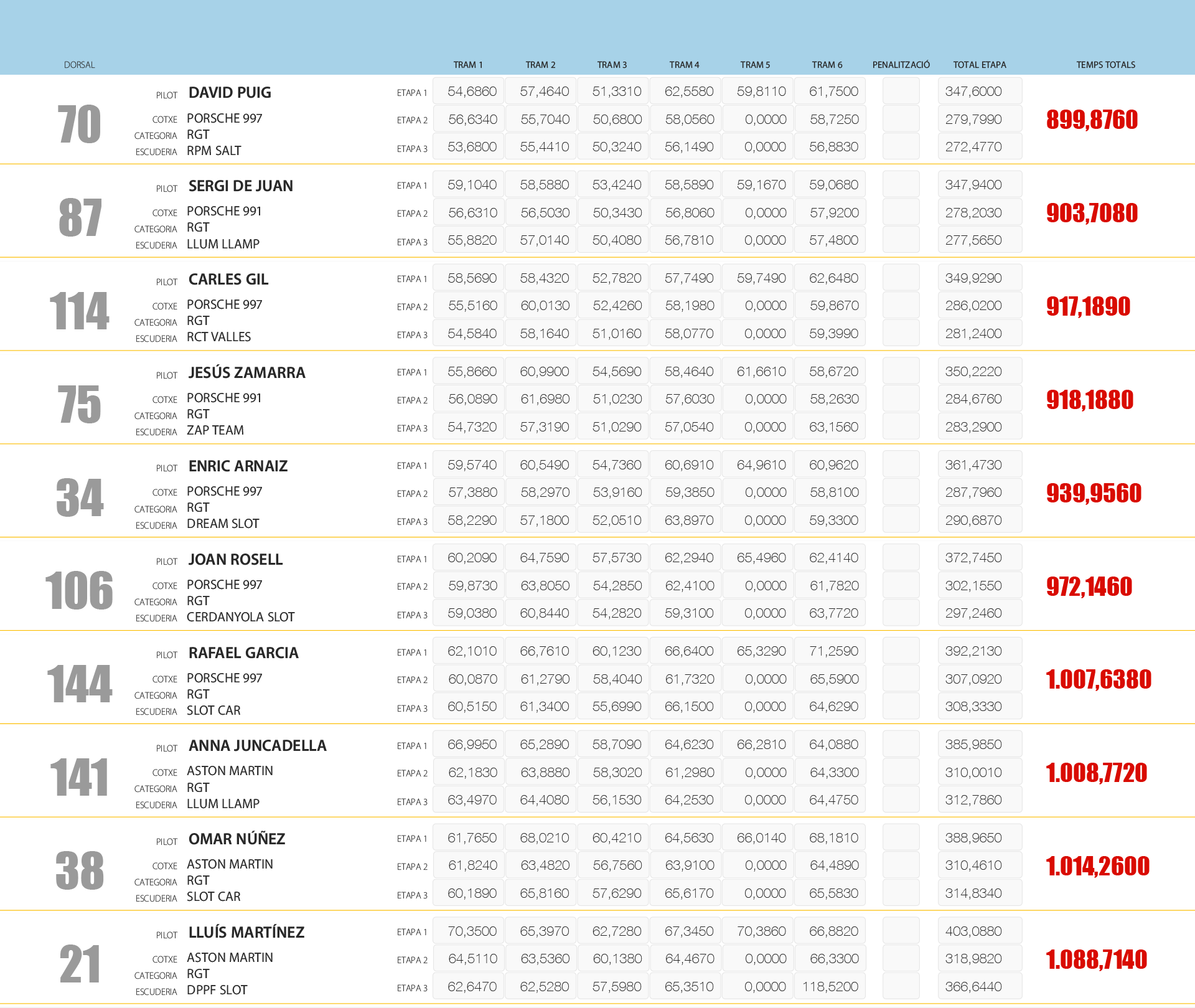Click the PENALITZACIÓ column header
This screenshot has height=1008, width=1195.
click(901, 65)
